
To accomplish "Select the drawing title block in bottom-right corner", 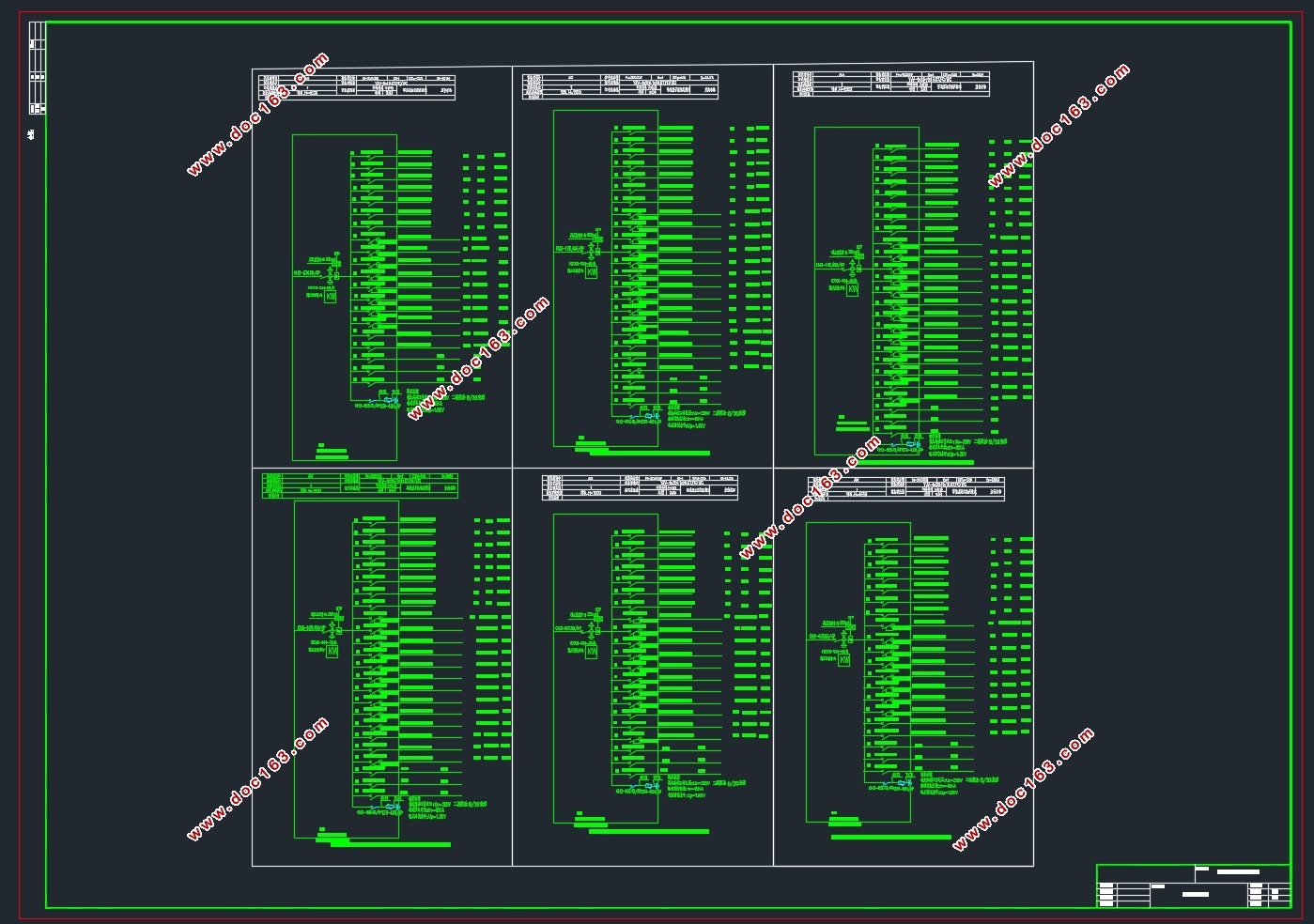I will [1193, 885].
